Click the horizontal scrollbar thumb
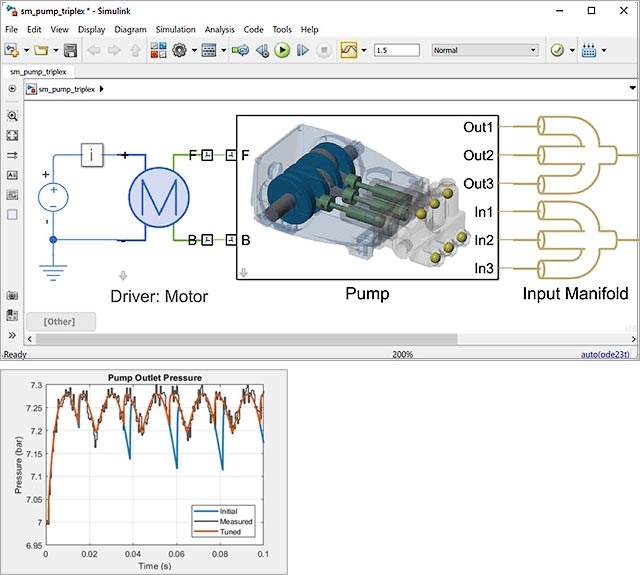 click(x=246, y=339)
